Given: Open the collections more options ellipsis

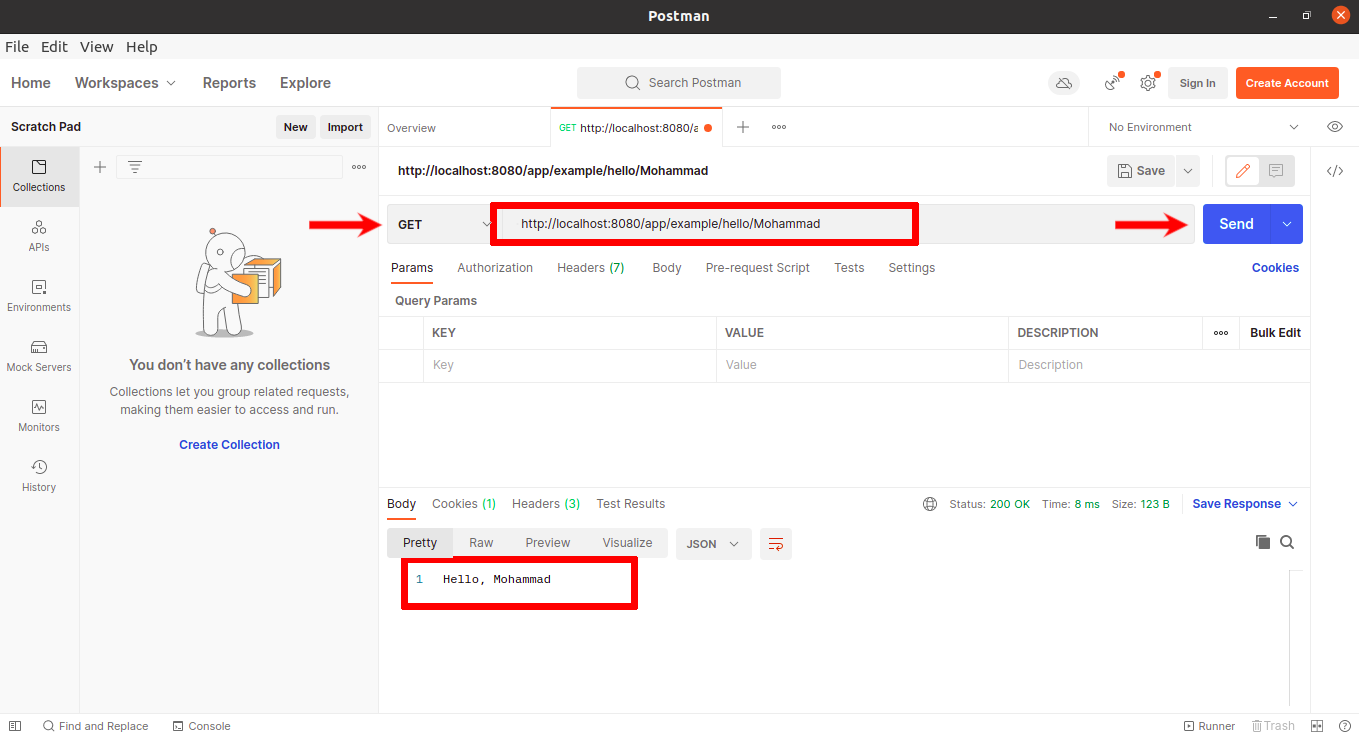Looking at the screenshot, I should [x=359, y=167].
